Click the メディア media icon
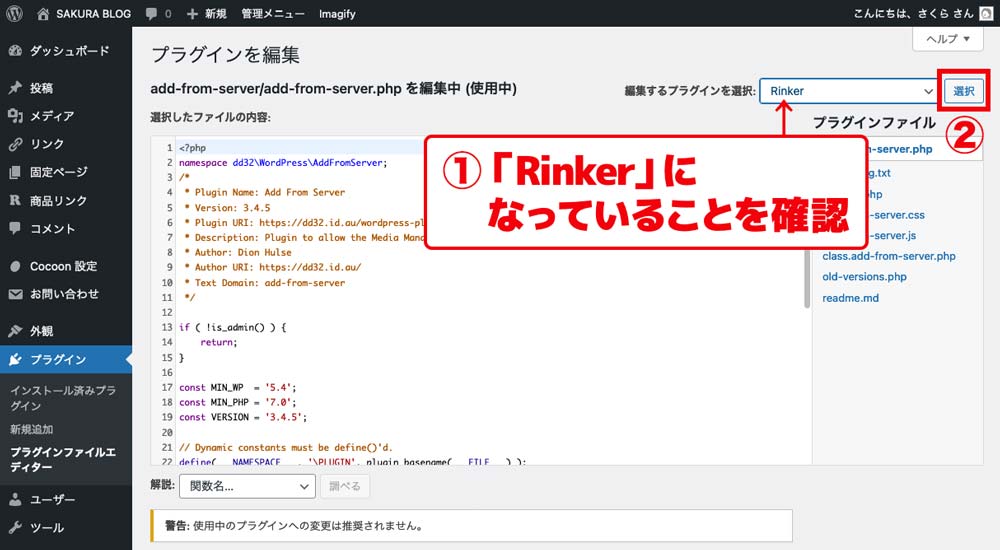Viewport: 1000px width, 550px height. point(15,115)
